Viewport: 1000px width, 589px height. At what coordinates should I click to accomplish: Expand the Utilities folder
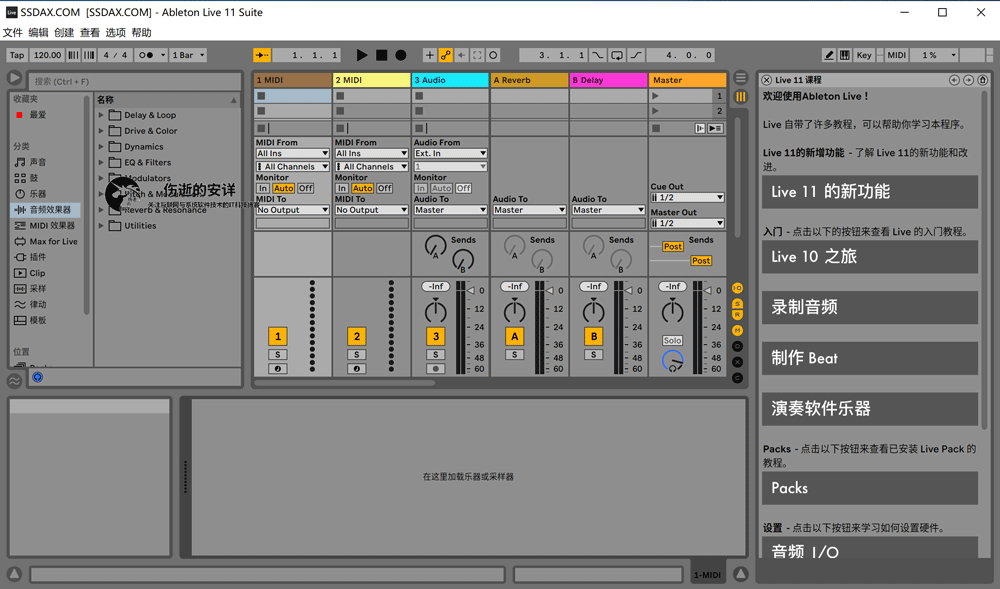101,226
